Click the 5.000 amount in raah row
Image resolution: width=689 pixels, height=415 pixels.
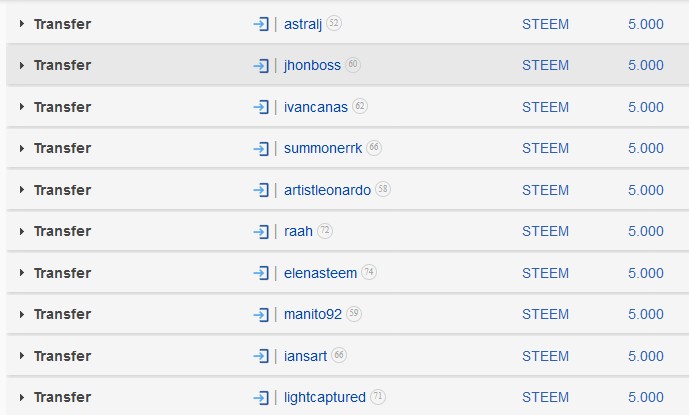645,231
